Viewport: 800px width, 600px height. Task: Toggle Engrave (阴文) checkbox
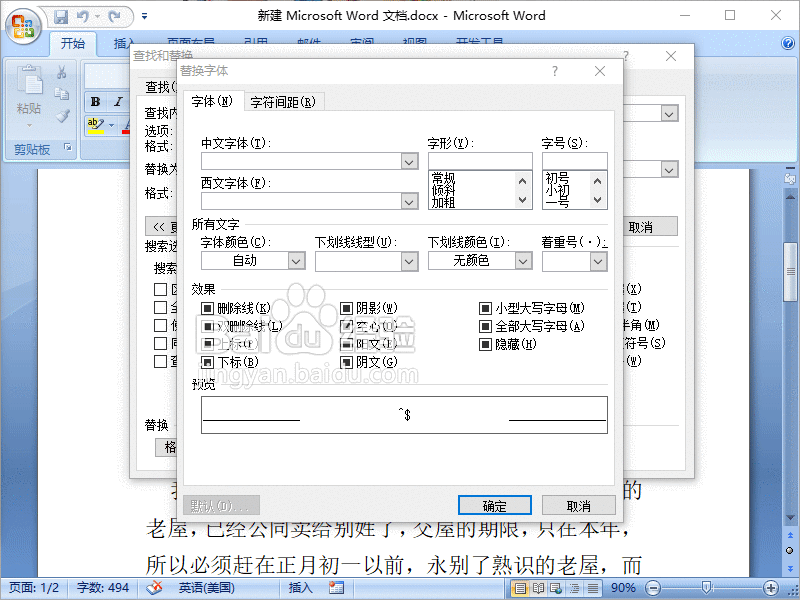click(x=346, y=362)
